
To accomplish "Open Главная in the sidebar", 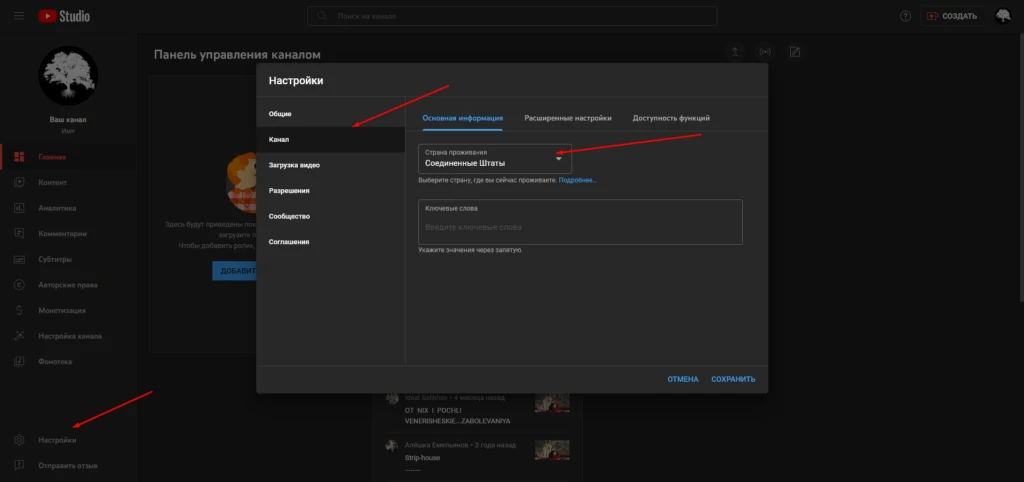I will pyautogui.click(x=52, y=157).
